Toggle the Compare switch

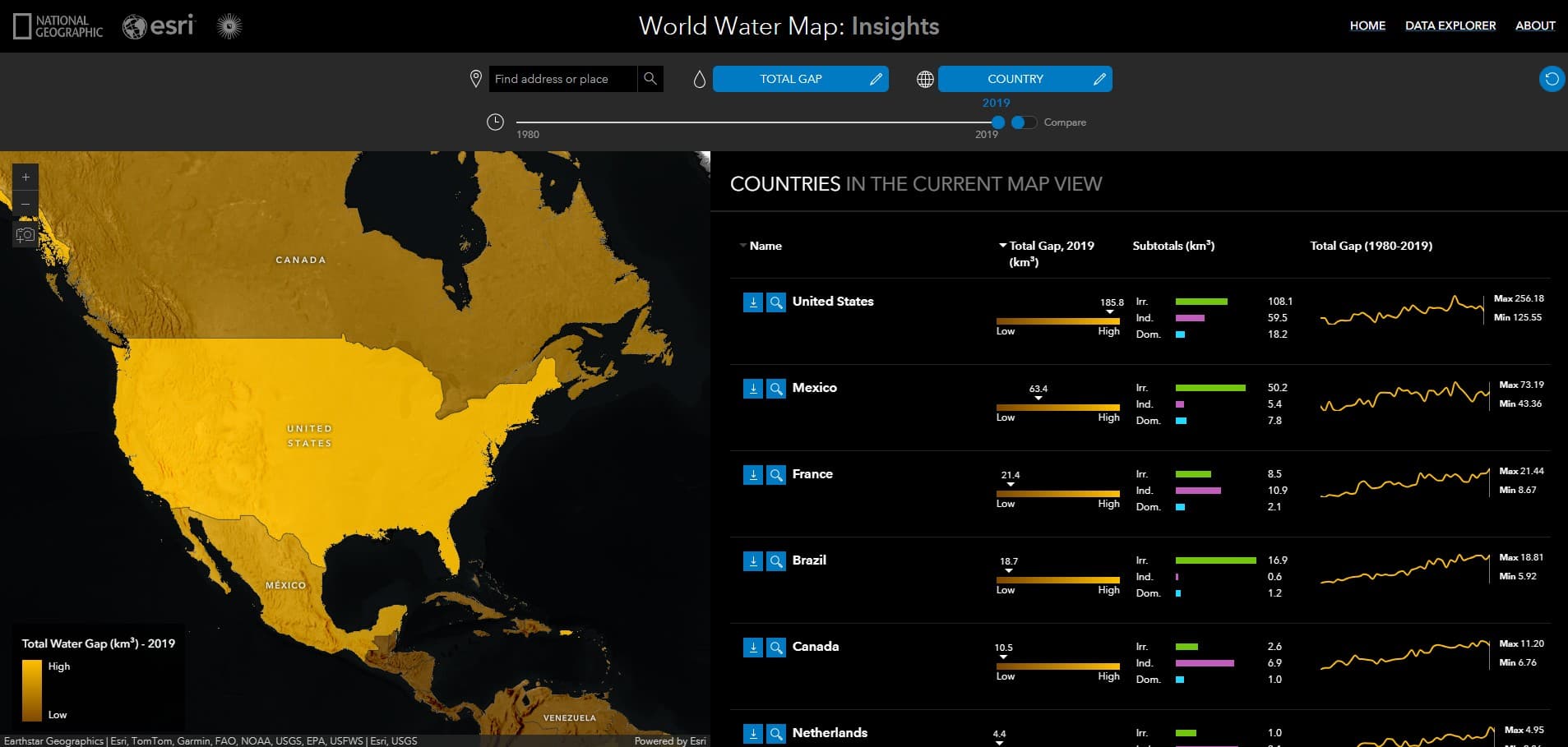(1024, 122)
